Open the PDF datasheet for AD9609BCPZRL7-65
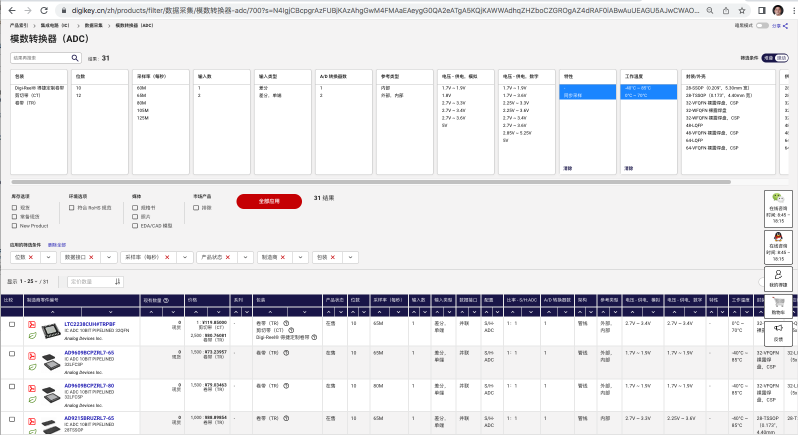This screenshot has width=798, height=435. point(32,356)
